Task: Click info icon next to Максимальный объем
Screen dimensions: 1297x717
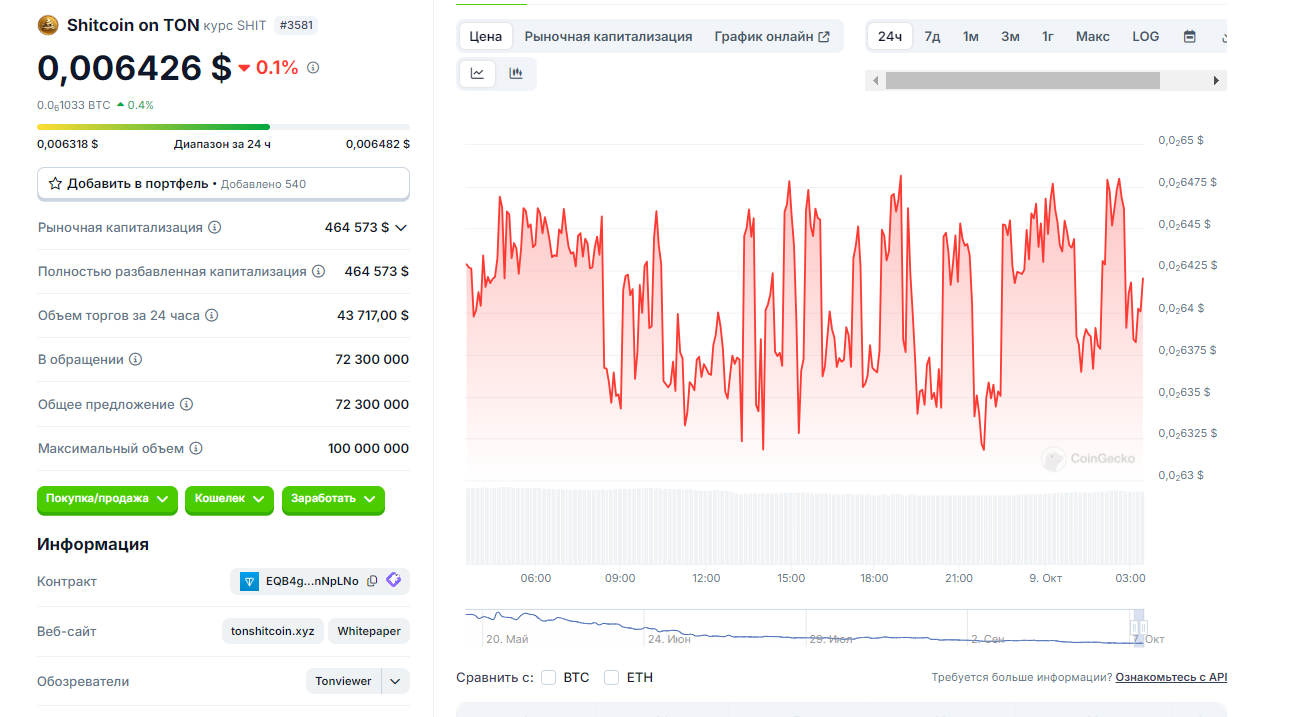Action: click(196, 449)
